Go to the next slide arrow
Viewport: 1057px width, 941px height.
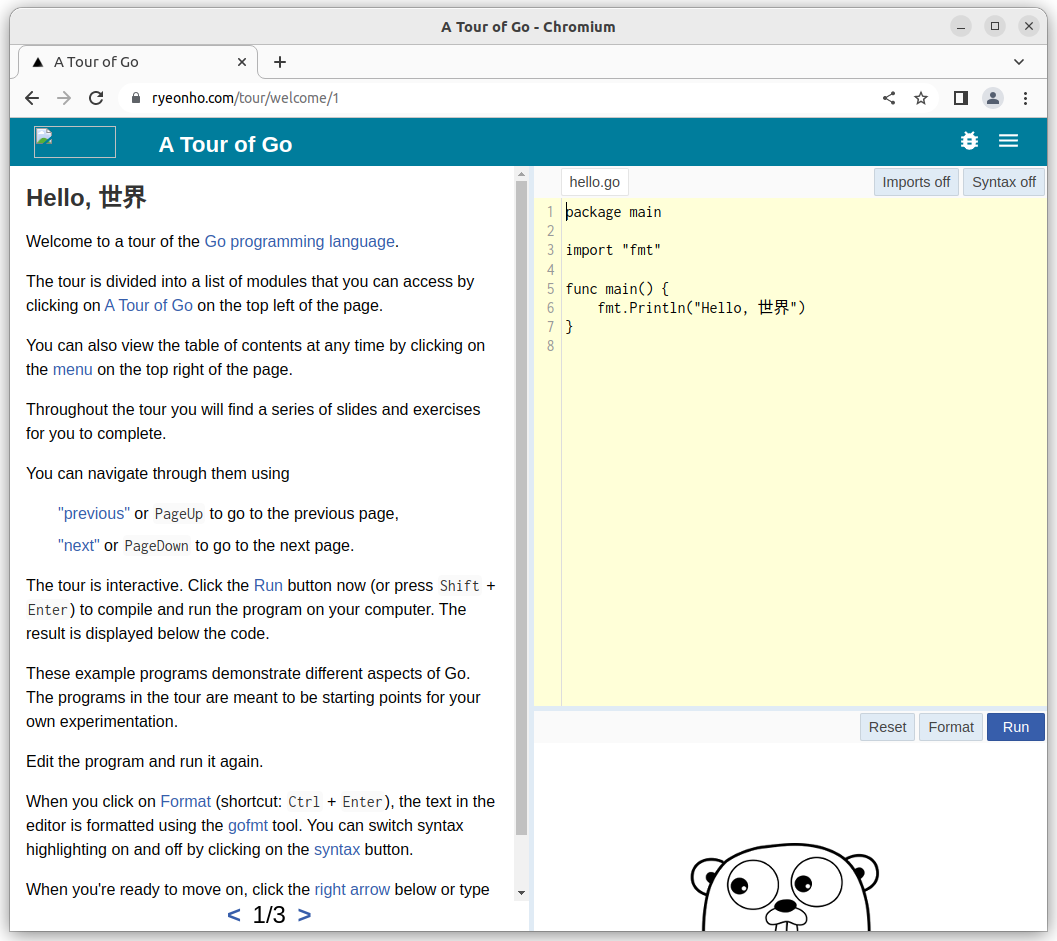coord(305,915)
